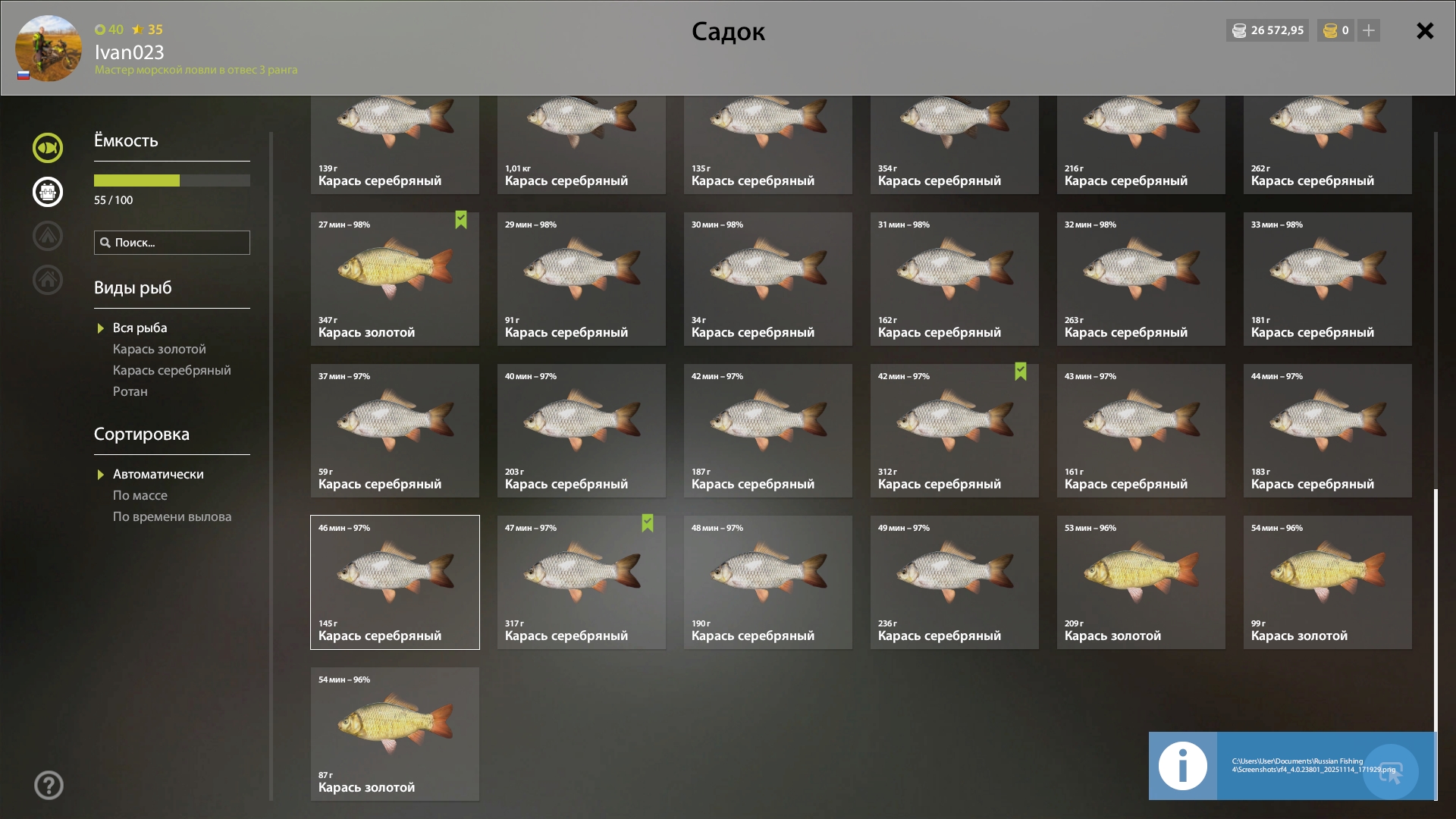
Task: Select the second round sidebar icon
Action: pos(48,192)
